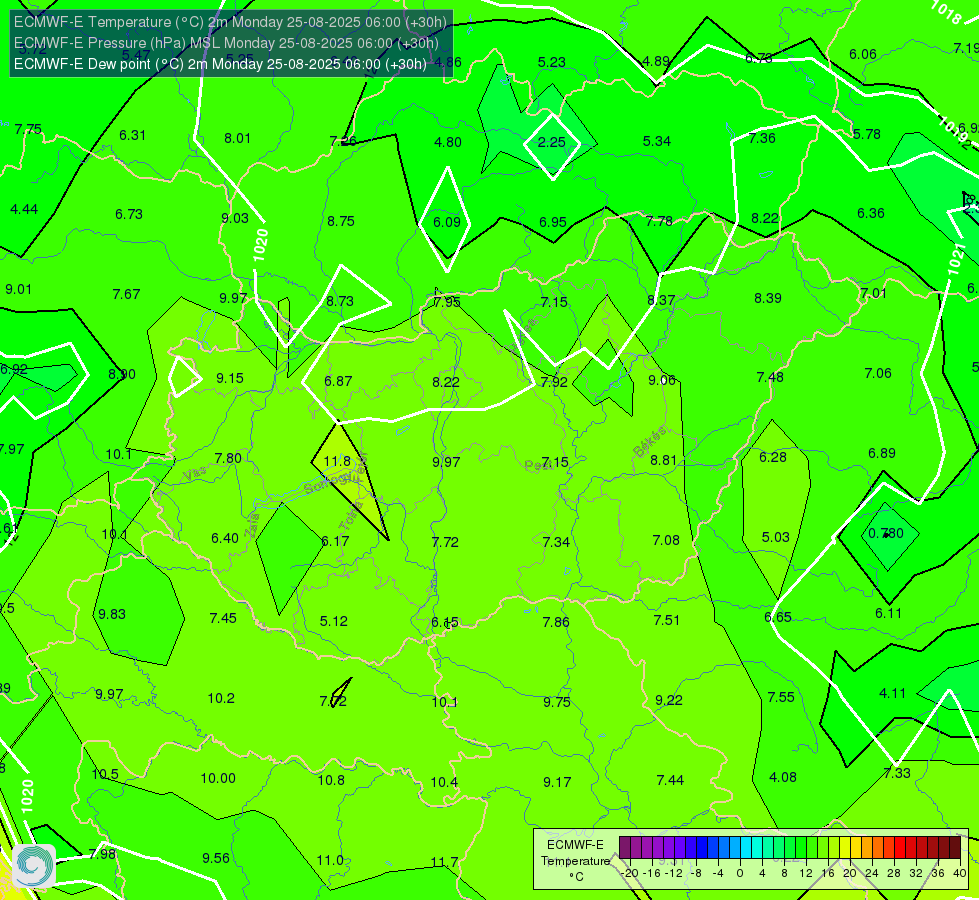The image size is (979, 900).
Task: Click the dark red 40 °C legend swatch
Action: pyautogui.click(x=955, y=848)
